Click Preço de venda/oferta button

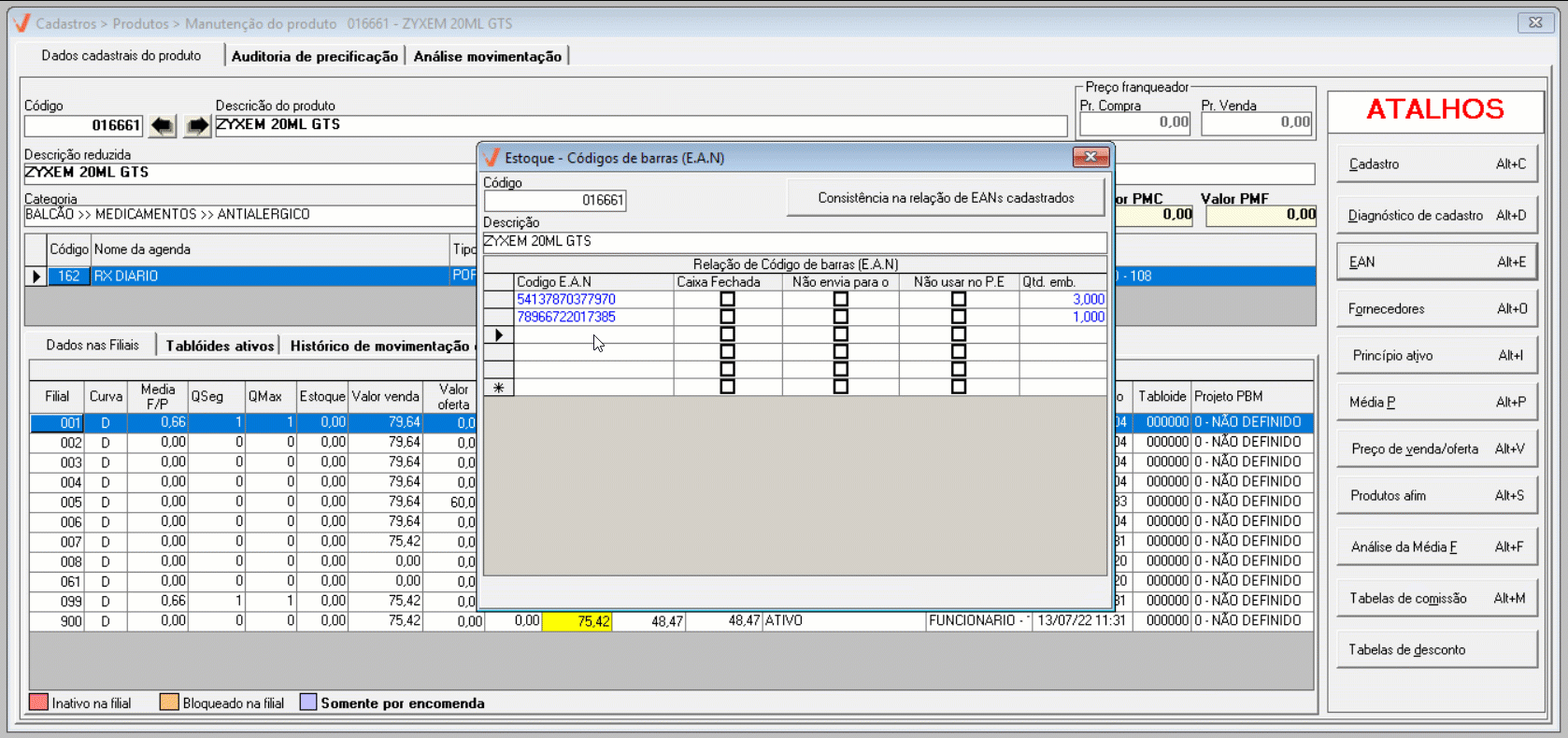click(1436, 449)
